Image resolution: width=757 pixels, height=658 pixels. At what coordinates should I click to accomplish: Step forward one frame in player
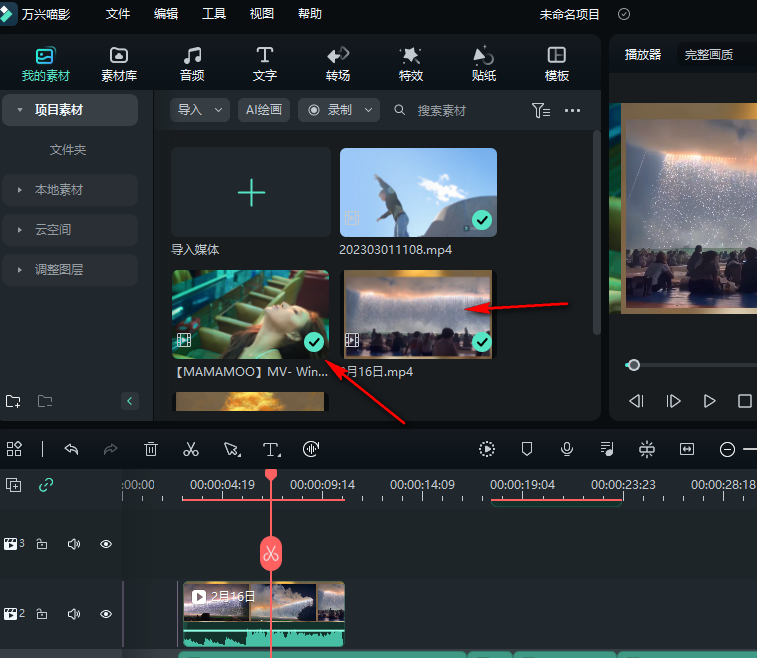[673, 401]
